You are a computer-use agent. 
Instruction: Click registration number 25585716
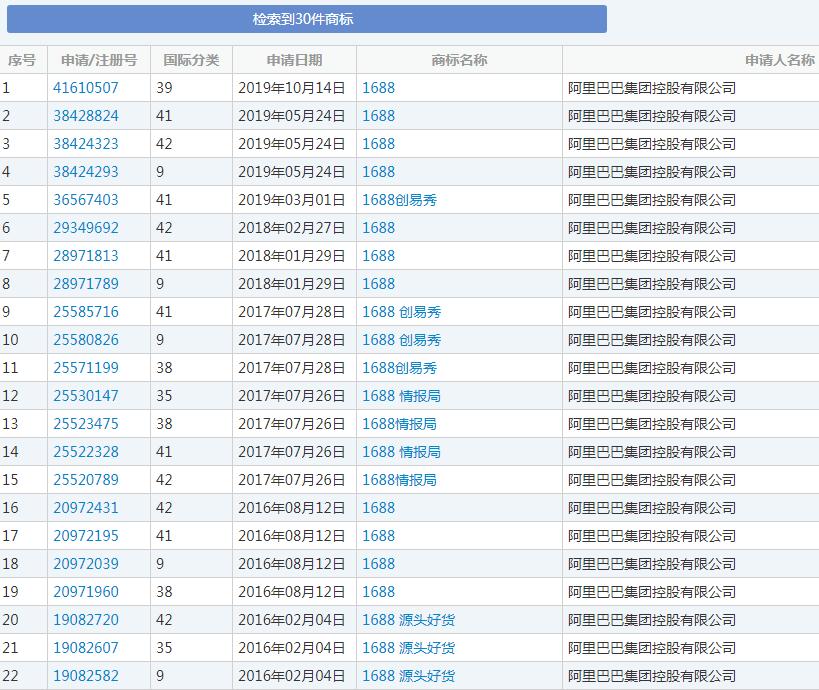click(x=86, y=312)
